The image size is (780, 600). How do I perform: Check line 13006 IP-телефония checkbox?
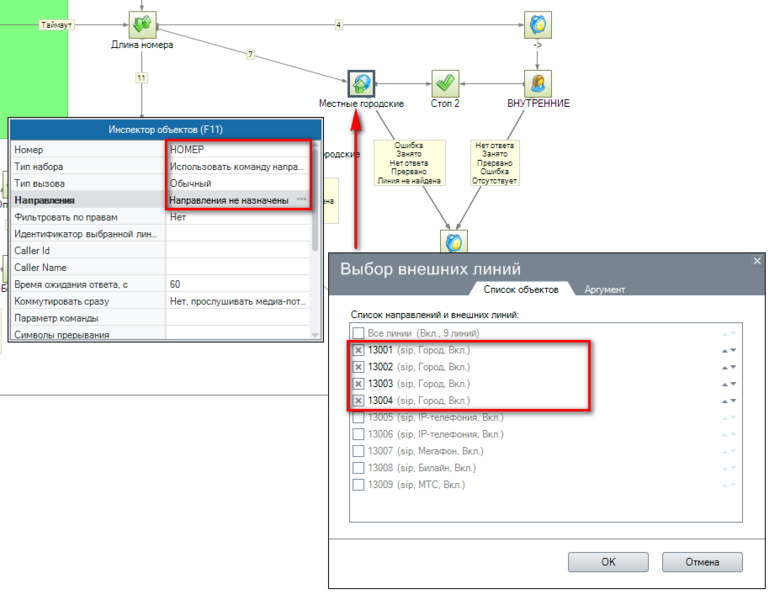(358, 434)
